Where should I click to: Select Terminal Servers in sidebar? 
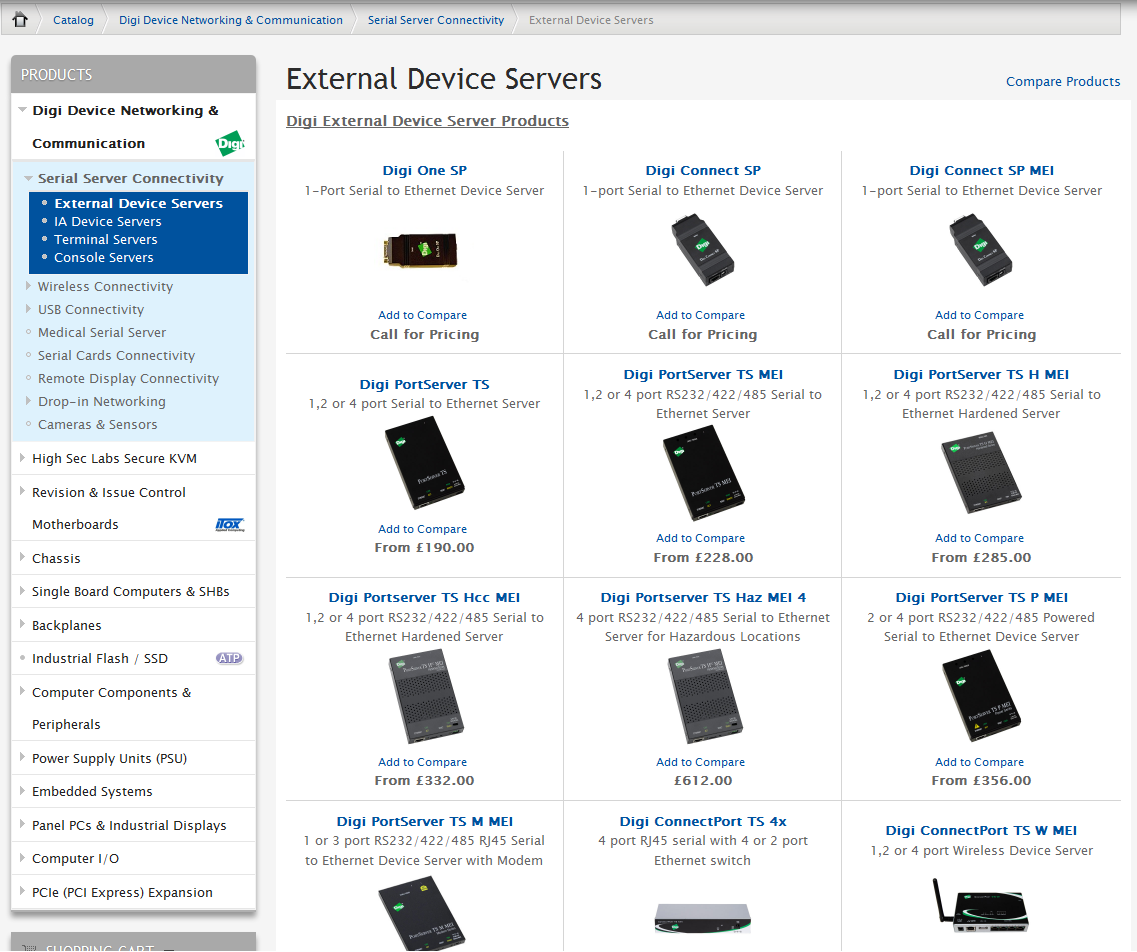coord(105,240)
